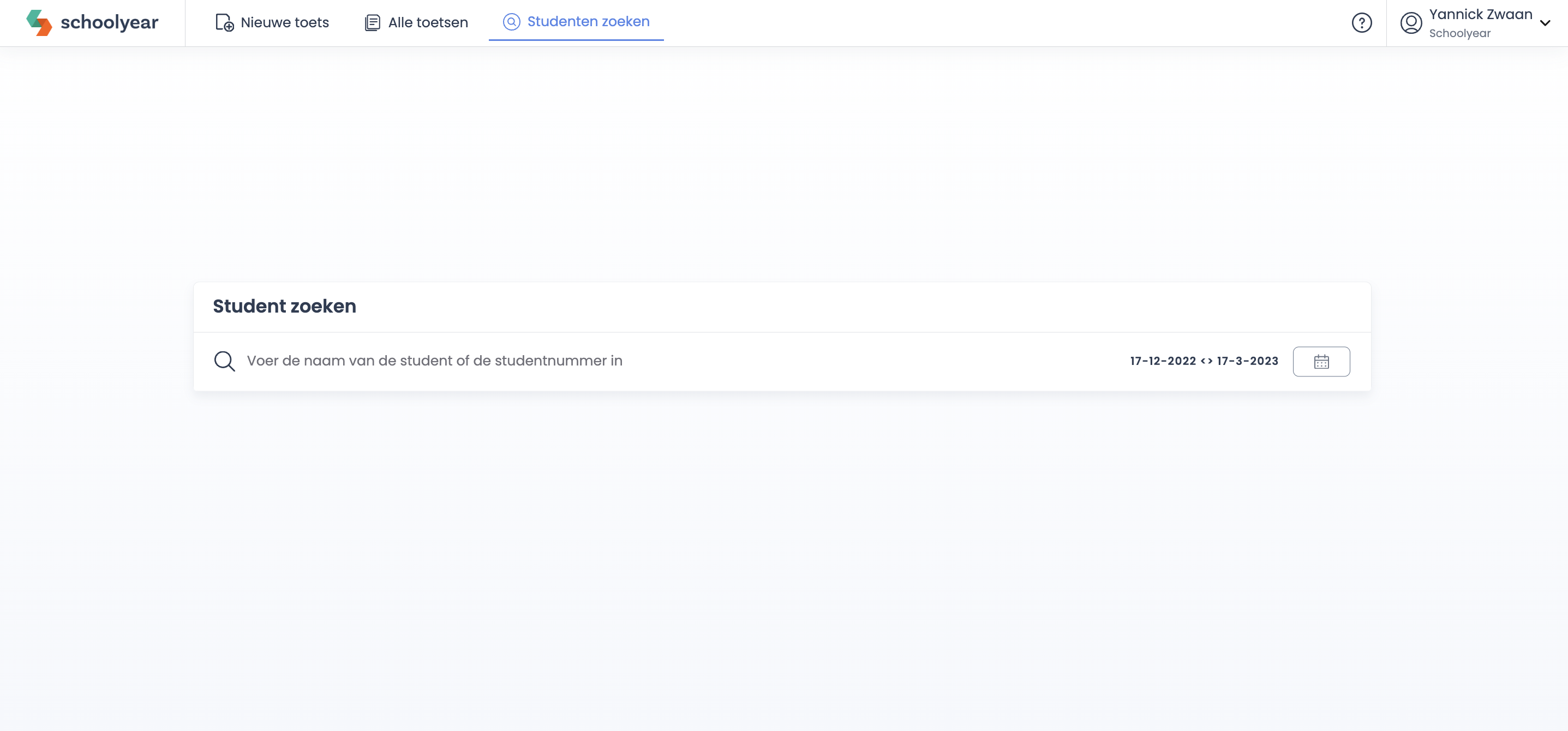Click the Schoolyear logo
This screenshot has width=1568, height=731.
[x=92, y=22]
